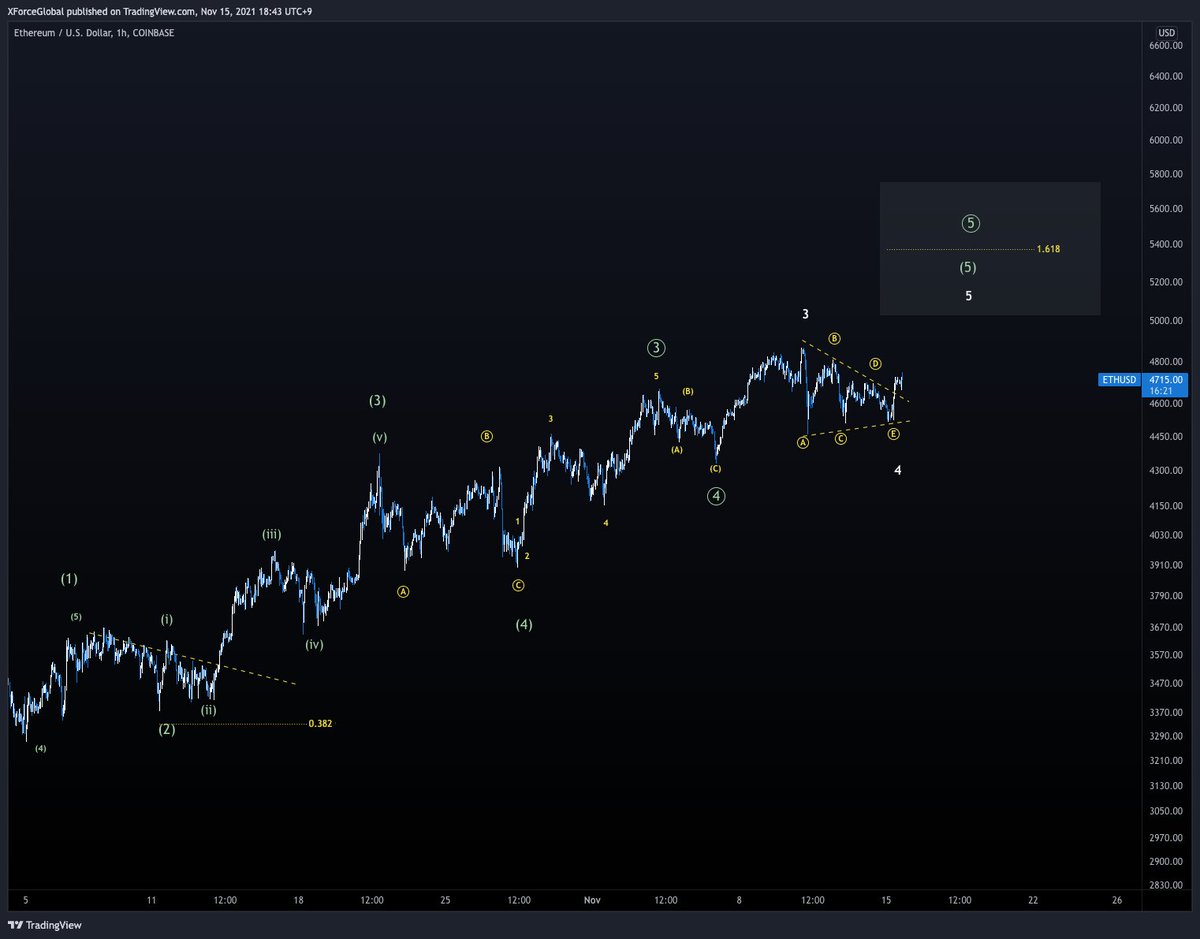The image size is (1200, 939).
Task: Click the small yellow (C) correction label
Action: coord(715,468)
